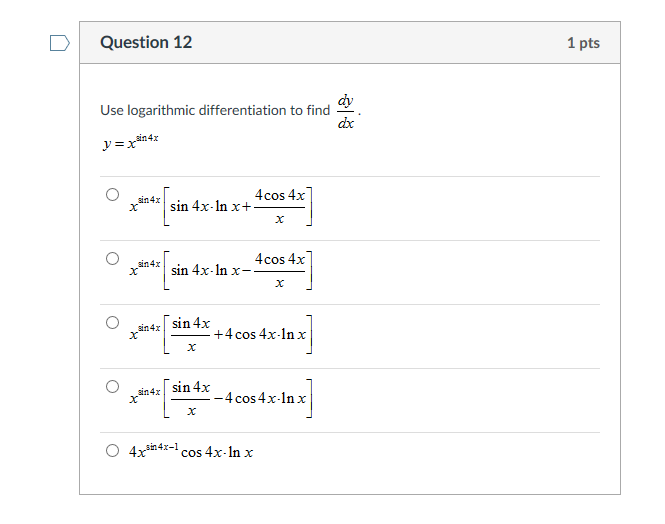Click the 'cos 4x·ln x' text in the fifth answer
Image resolution: width=665 pixels, height=524 pixels.
tap(217, 452)
